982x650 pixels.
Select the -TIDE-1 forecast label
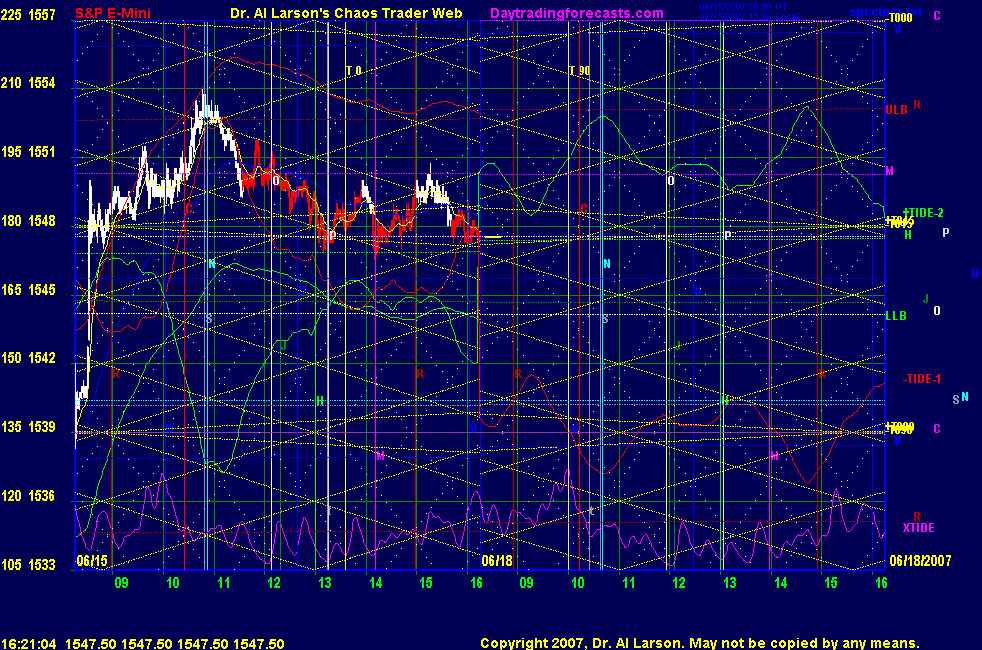922,379
